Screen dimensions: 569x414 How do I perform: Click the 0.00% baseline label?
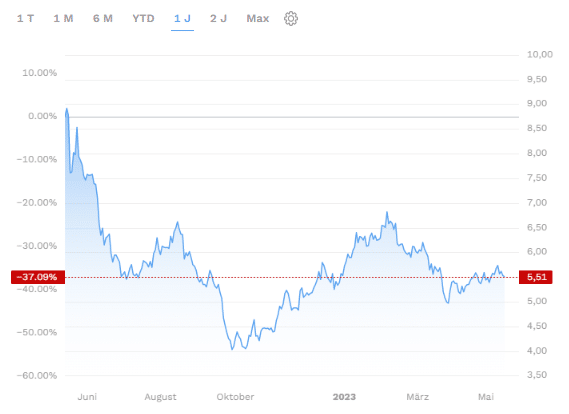42,116
